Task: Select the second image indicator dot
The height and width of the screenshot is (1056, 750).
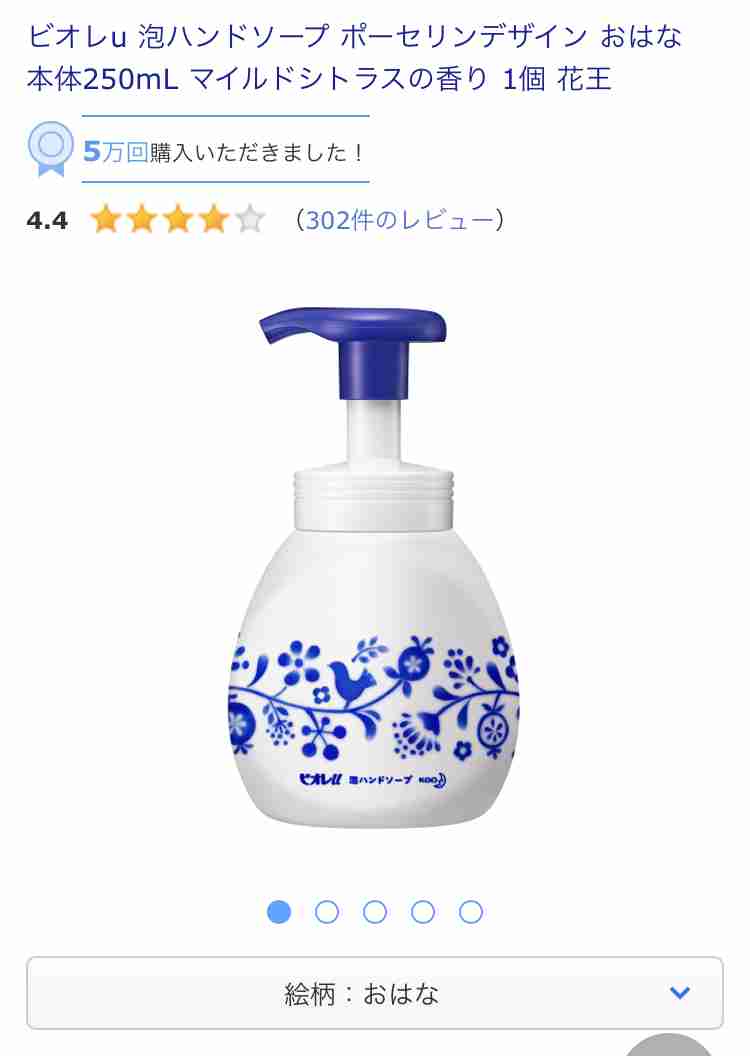Action: point(327,912)
